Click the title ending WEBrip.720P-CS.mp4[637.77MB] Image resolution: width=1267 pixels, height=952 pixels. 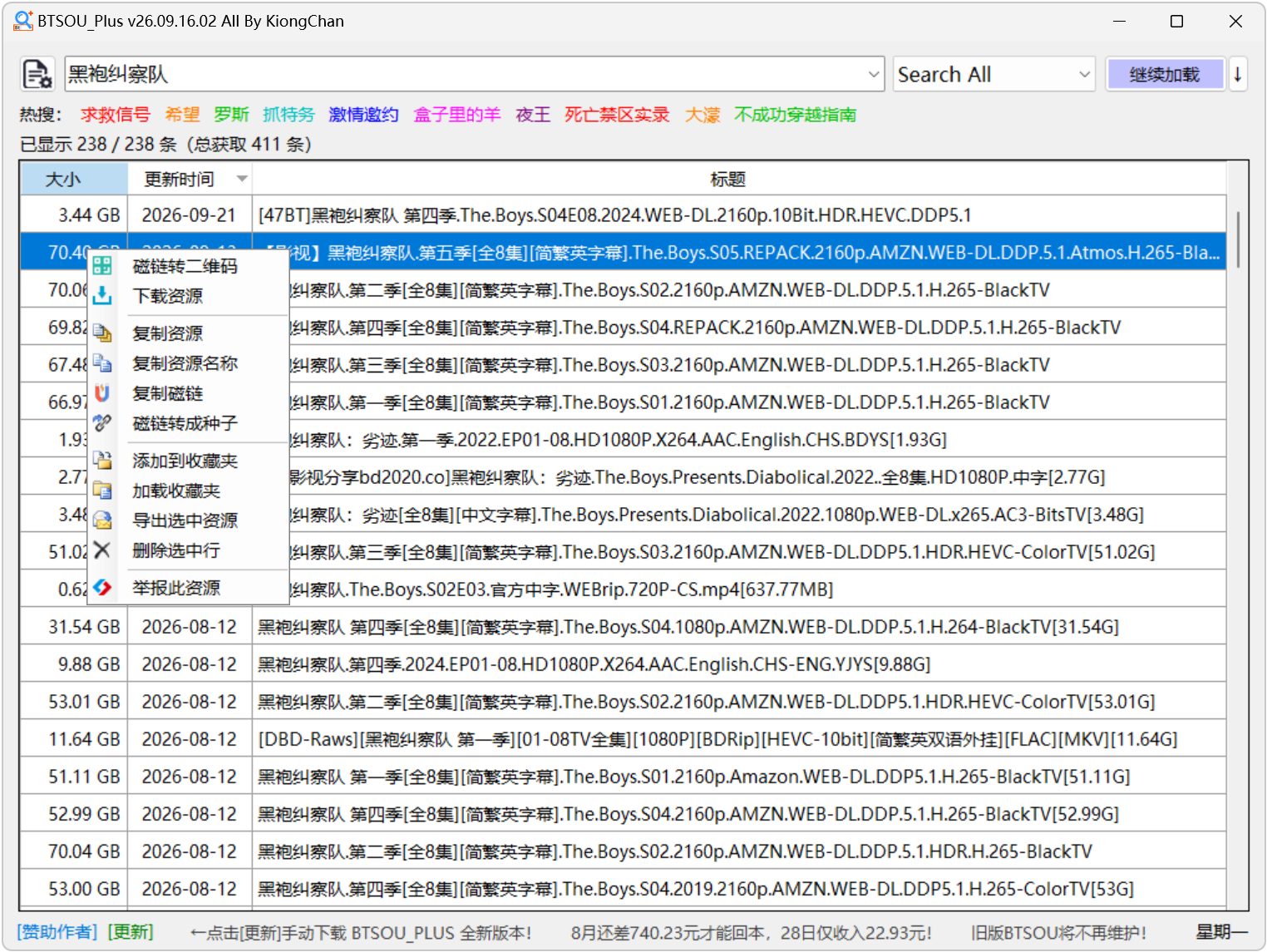561,589
